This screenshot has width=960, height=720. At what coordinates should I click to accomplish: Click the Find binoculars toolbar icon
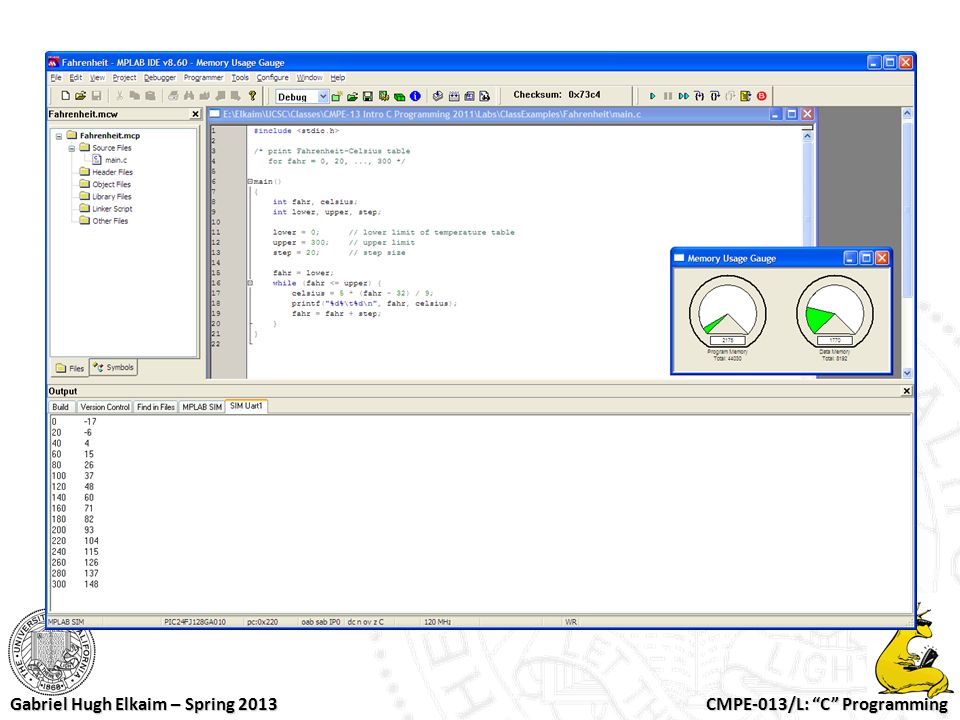(x=189, y=96)
